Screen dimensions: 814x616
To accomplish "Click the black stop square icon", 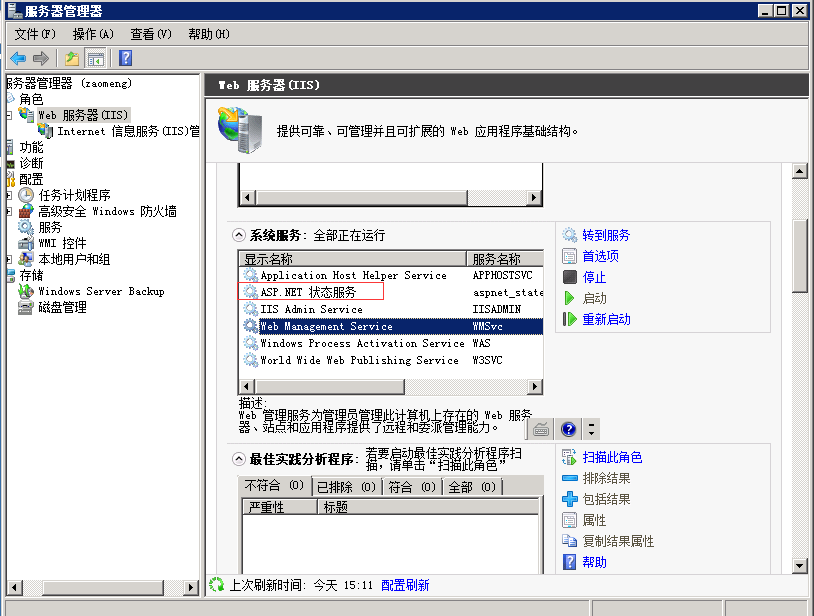I will click(569, 277).
